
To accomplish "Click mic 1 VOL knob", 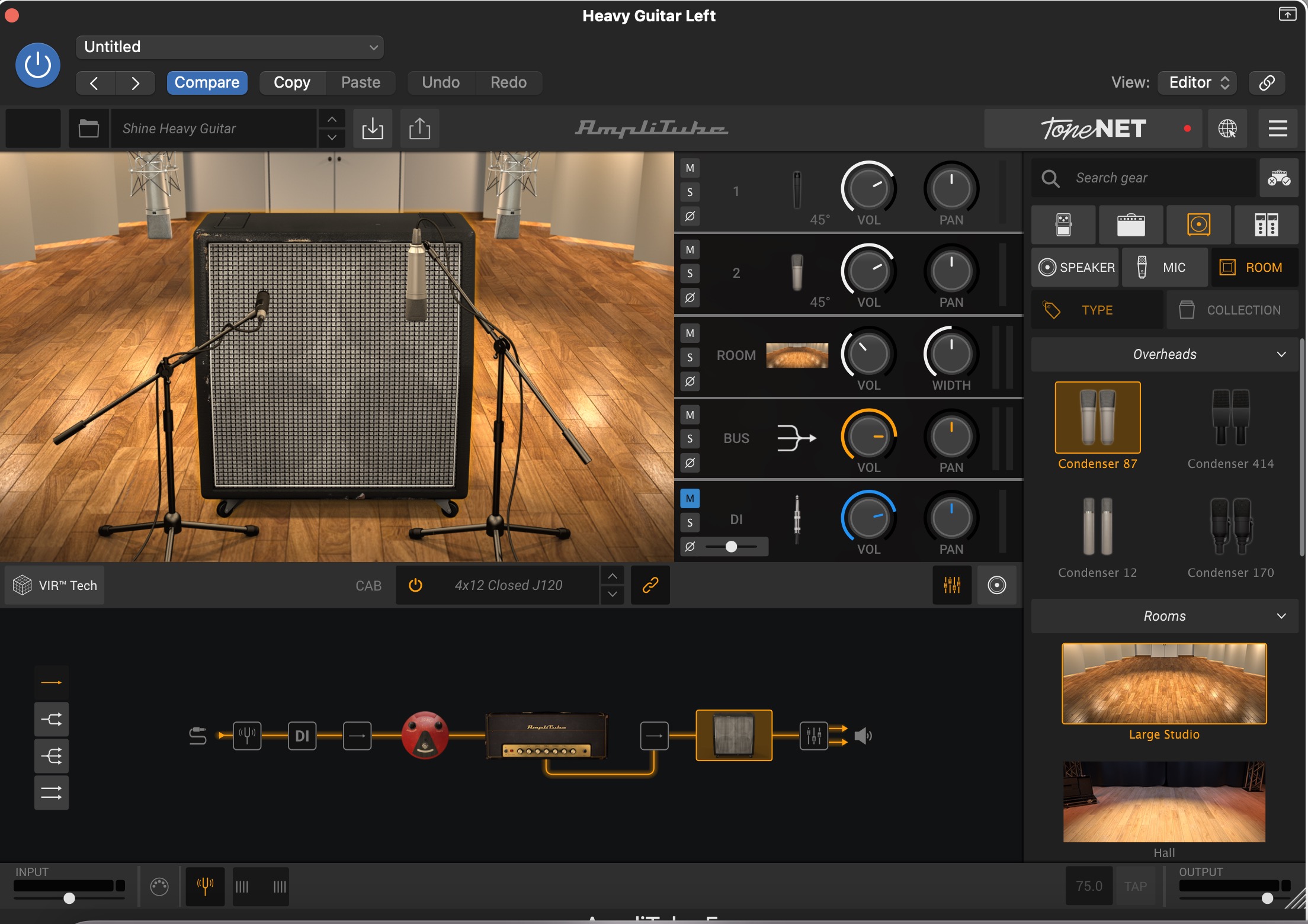I will [x=868, y=189].
